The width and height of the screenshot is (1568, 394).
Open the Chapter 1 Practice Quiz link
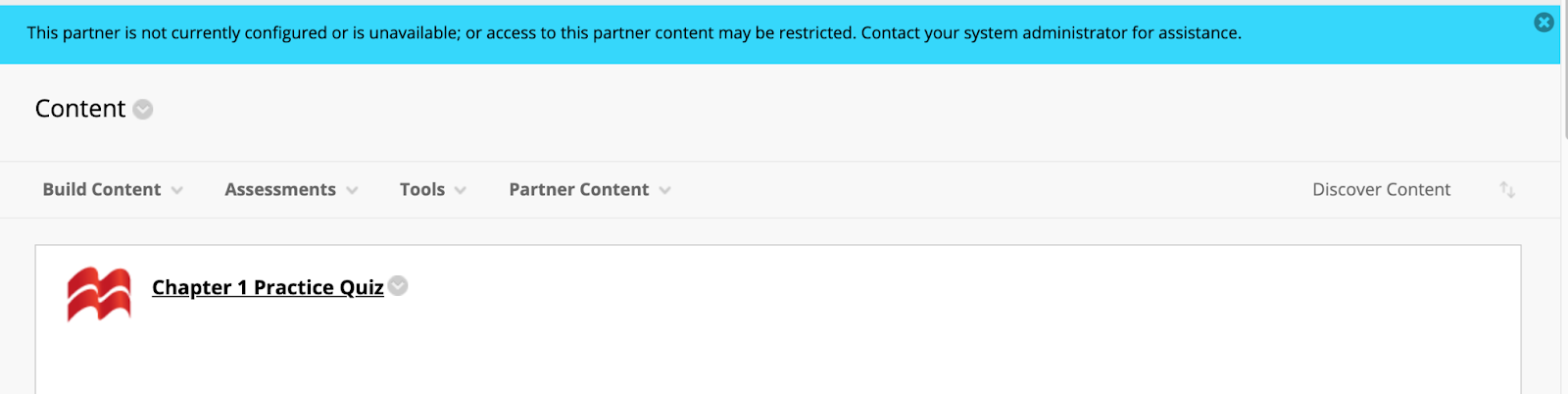click(x=268, y=287)
